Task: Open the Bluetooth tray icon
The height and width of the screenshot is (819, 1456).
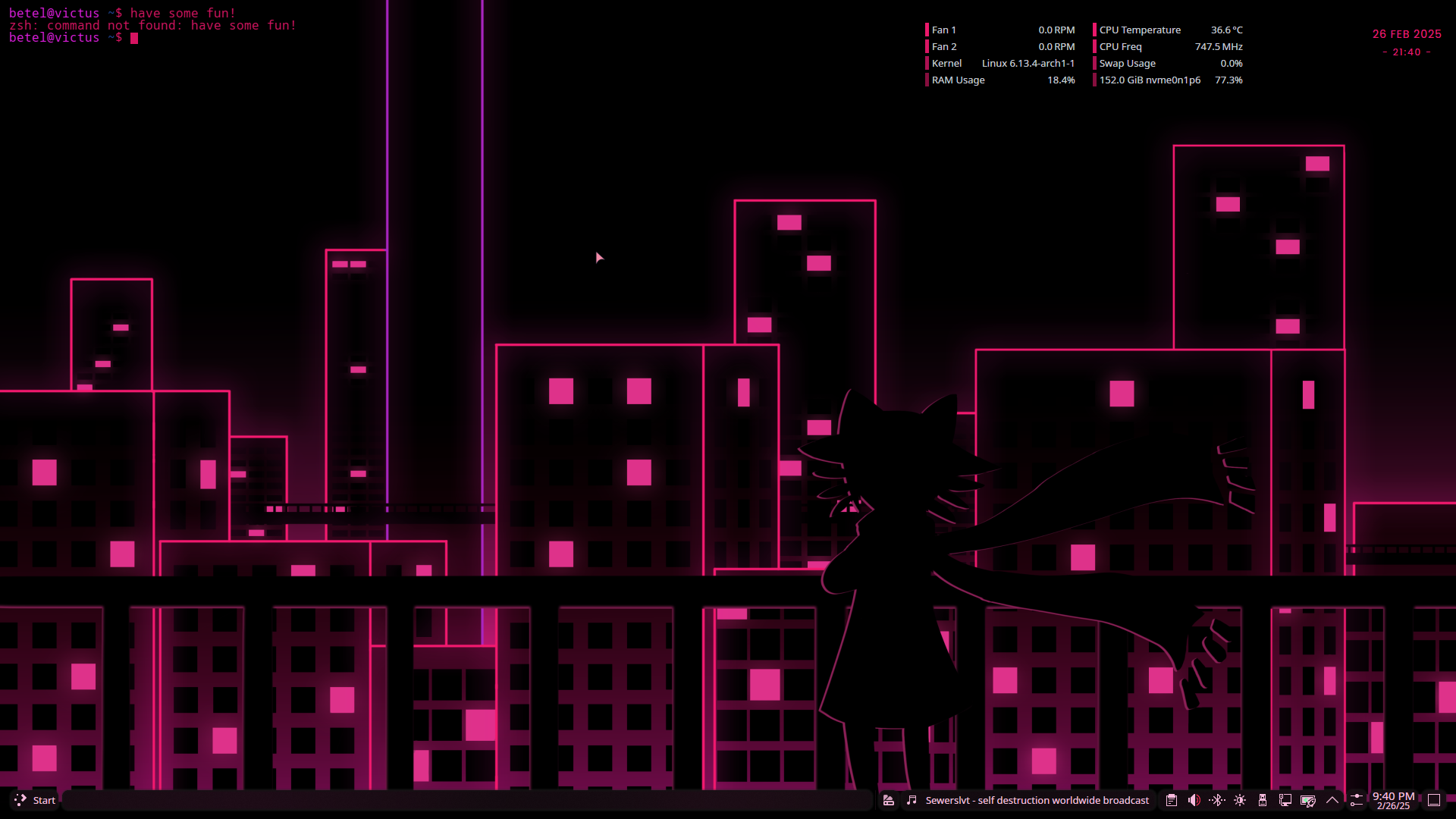Action: pyautogui.click(x=1217, y=800)
